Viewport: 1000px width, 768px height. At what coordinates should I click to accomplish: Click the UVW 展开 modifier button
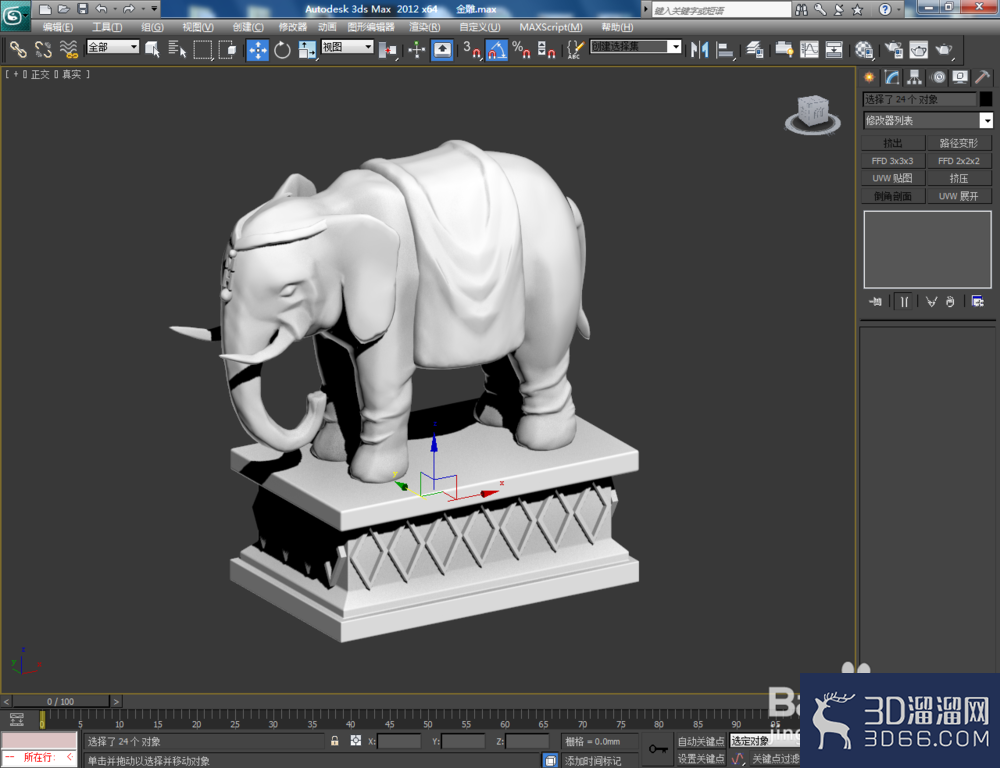click(x=959, y=196)
